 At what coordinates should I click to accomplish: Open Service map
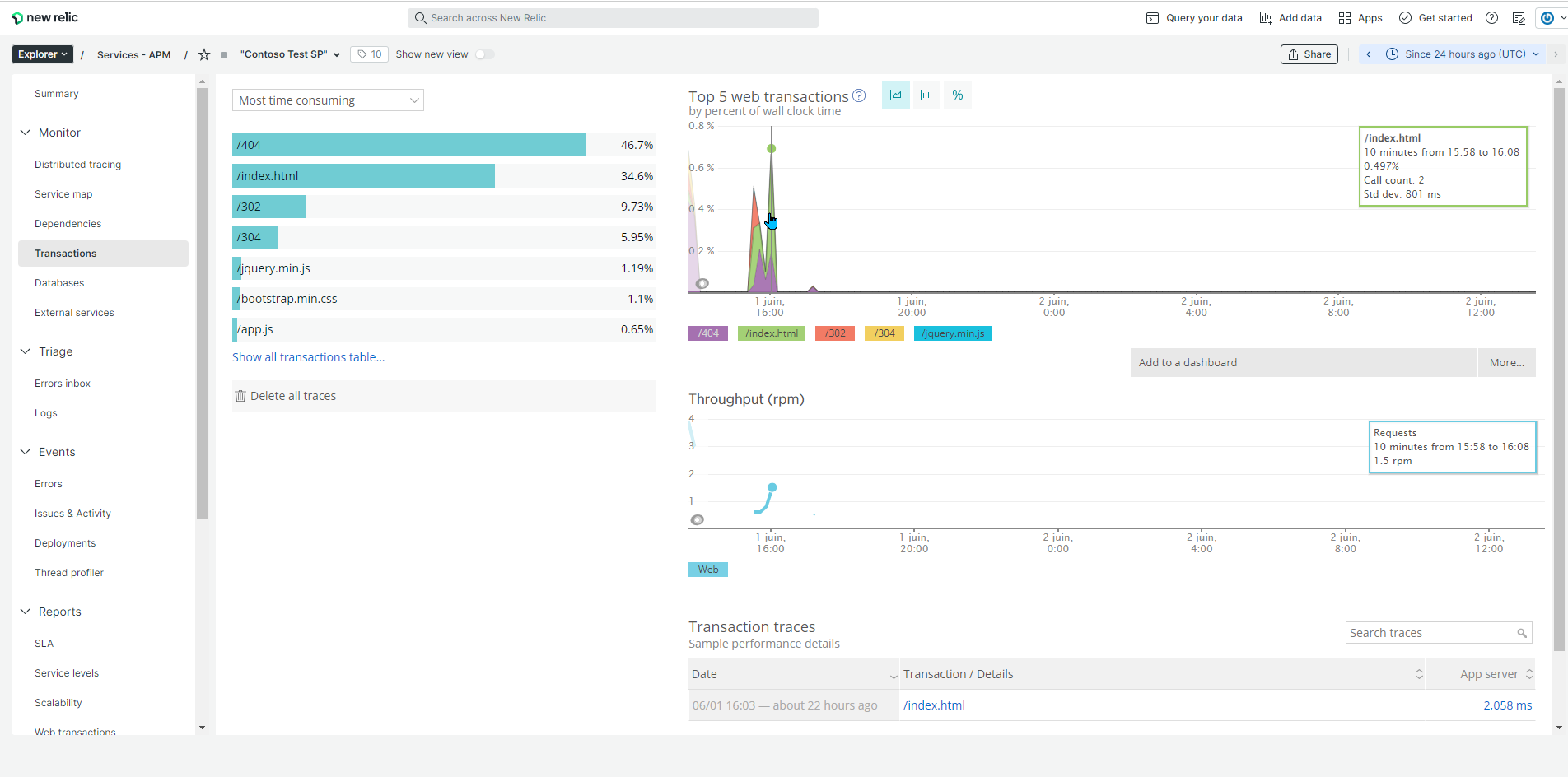63,194
